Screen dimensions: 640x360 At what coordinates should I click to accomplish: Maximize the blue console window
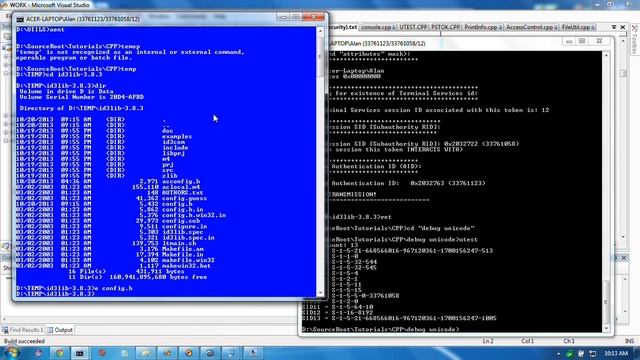(x=296, y=17)
